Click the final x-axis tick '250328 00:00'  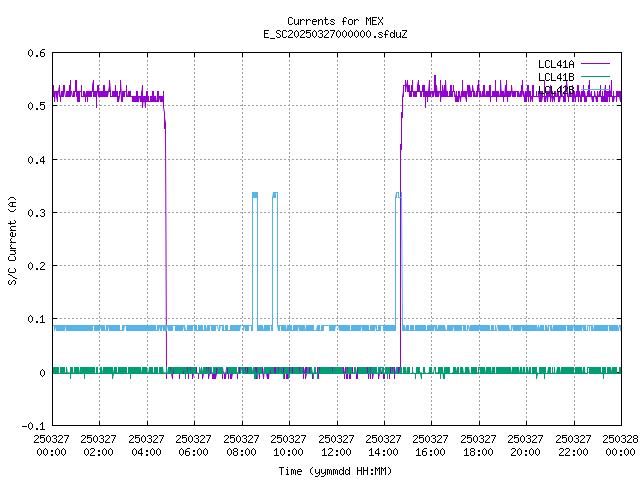(x=620, y=445)
